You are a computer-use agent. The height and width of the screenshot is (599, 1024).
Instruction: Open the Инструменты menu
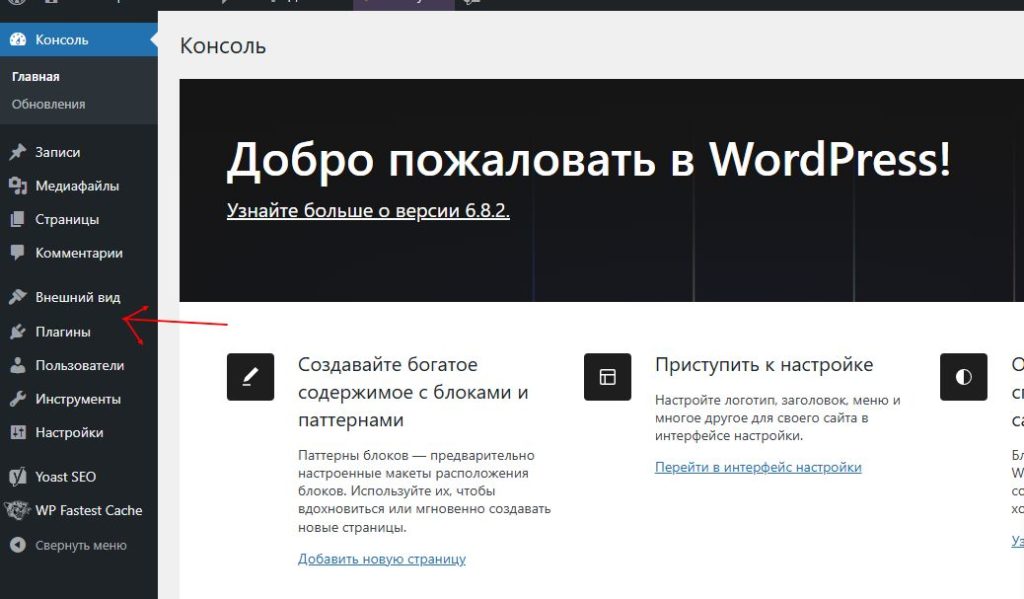click(x=78, y=399)
